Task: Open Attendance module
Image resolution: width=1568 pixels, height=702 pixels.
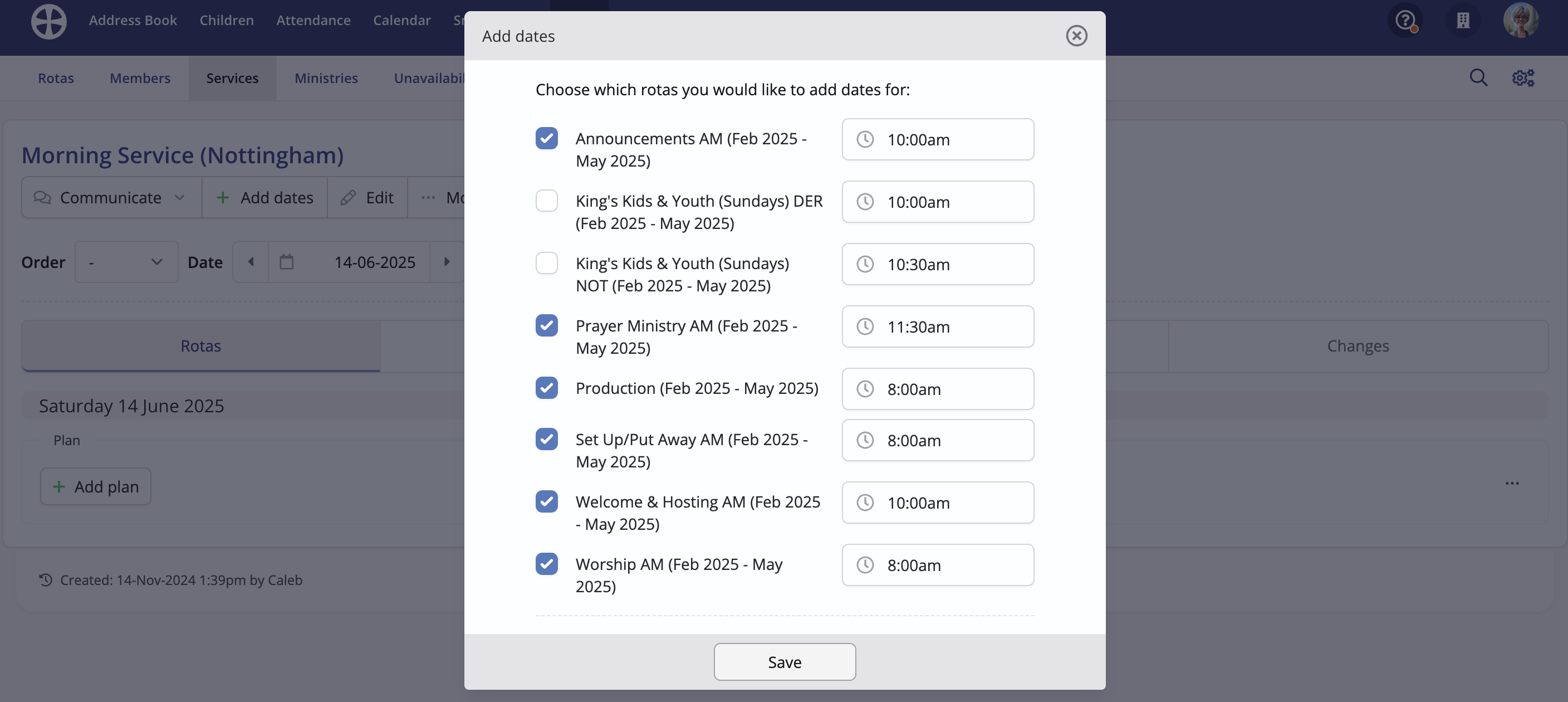Action: point(313,20)
